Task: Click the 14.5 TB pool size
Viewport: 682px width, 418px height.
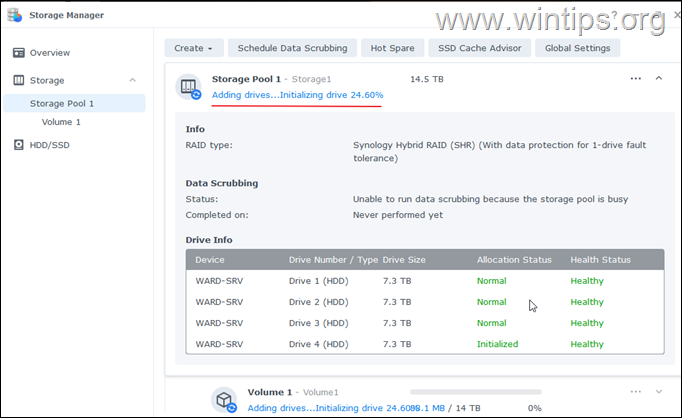Action: click(427, 79)
